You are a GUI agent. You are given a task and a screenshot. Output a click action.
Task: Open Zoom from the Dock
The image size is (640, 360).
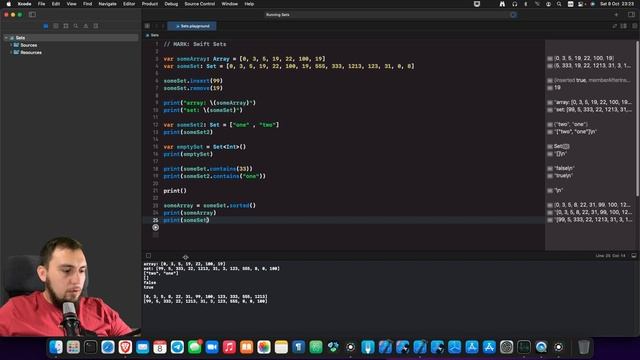pos(212,347)
